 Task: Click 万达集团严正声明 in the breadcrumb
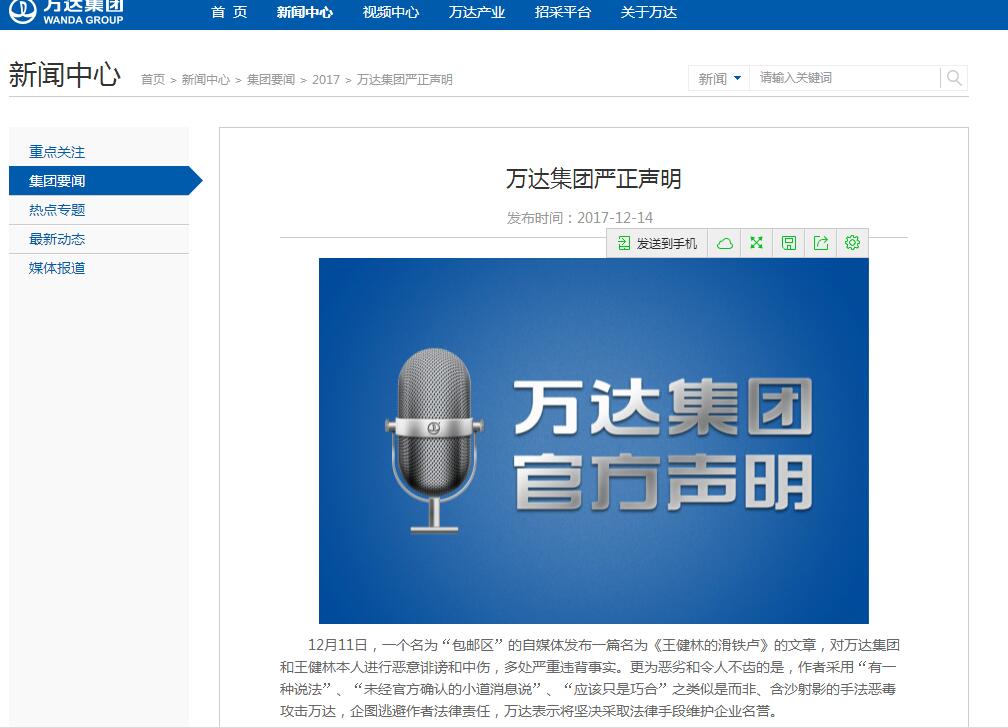click(405, 80)
